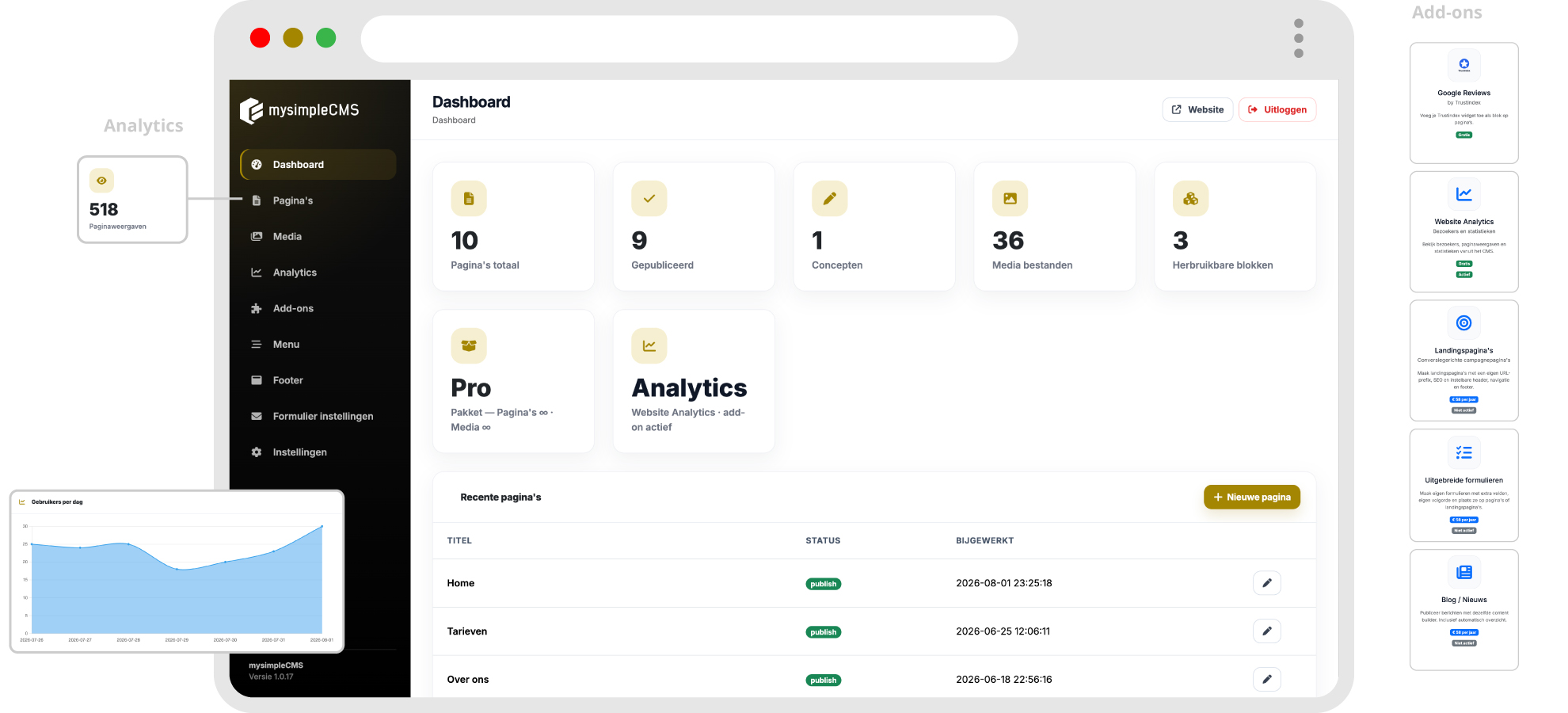Click the gear icon beside Instellingen
Viewport: 1568px width, 713px height.
tap(257, 452)
